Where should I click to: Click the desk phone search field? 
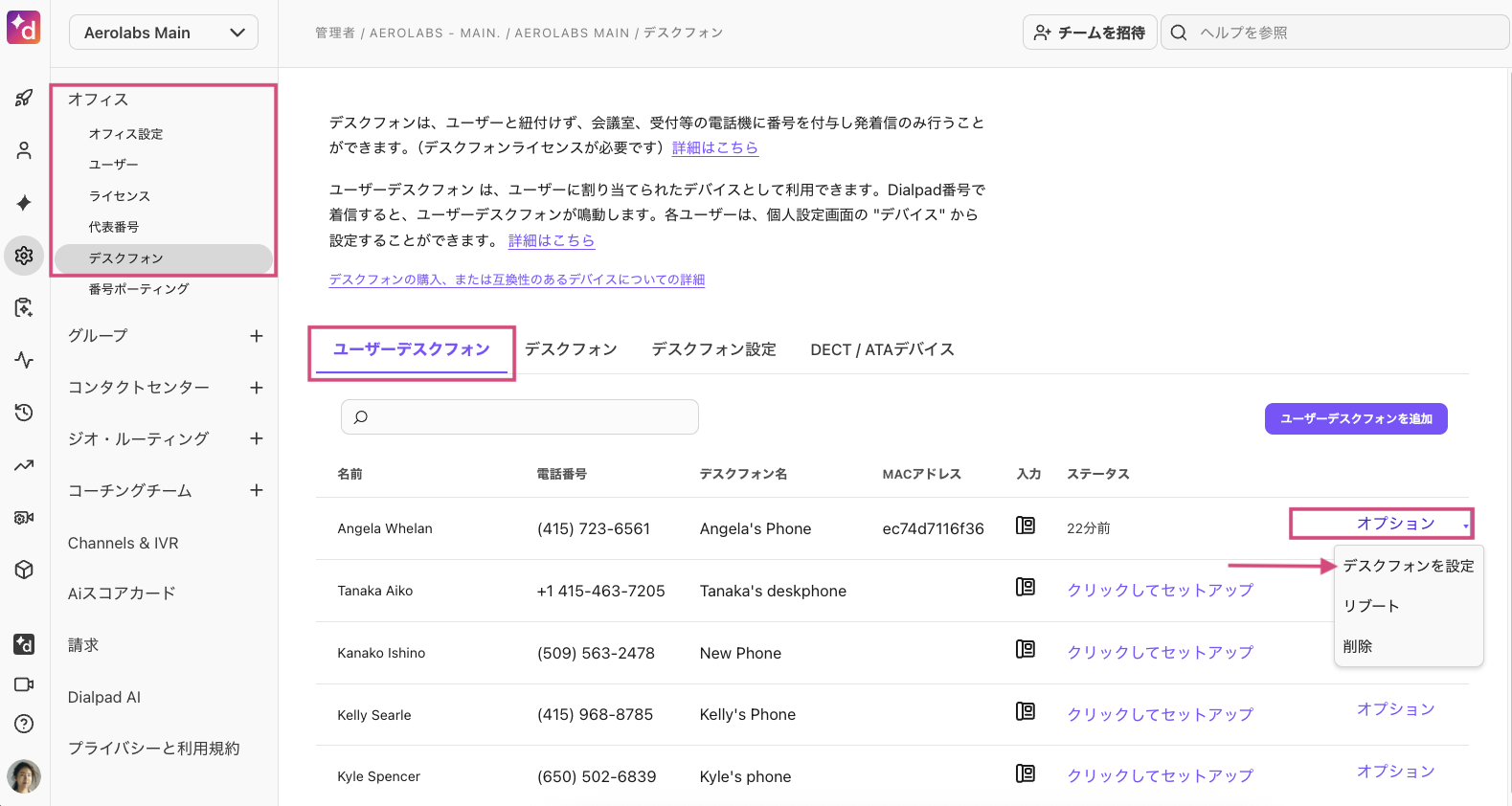tap(520, 417)
